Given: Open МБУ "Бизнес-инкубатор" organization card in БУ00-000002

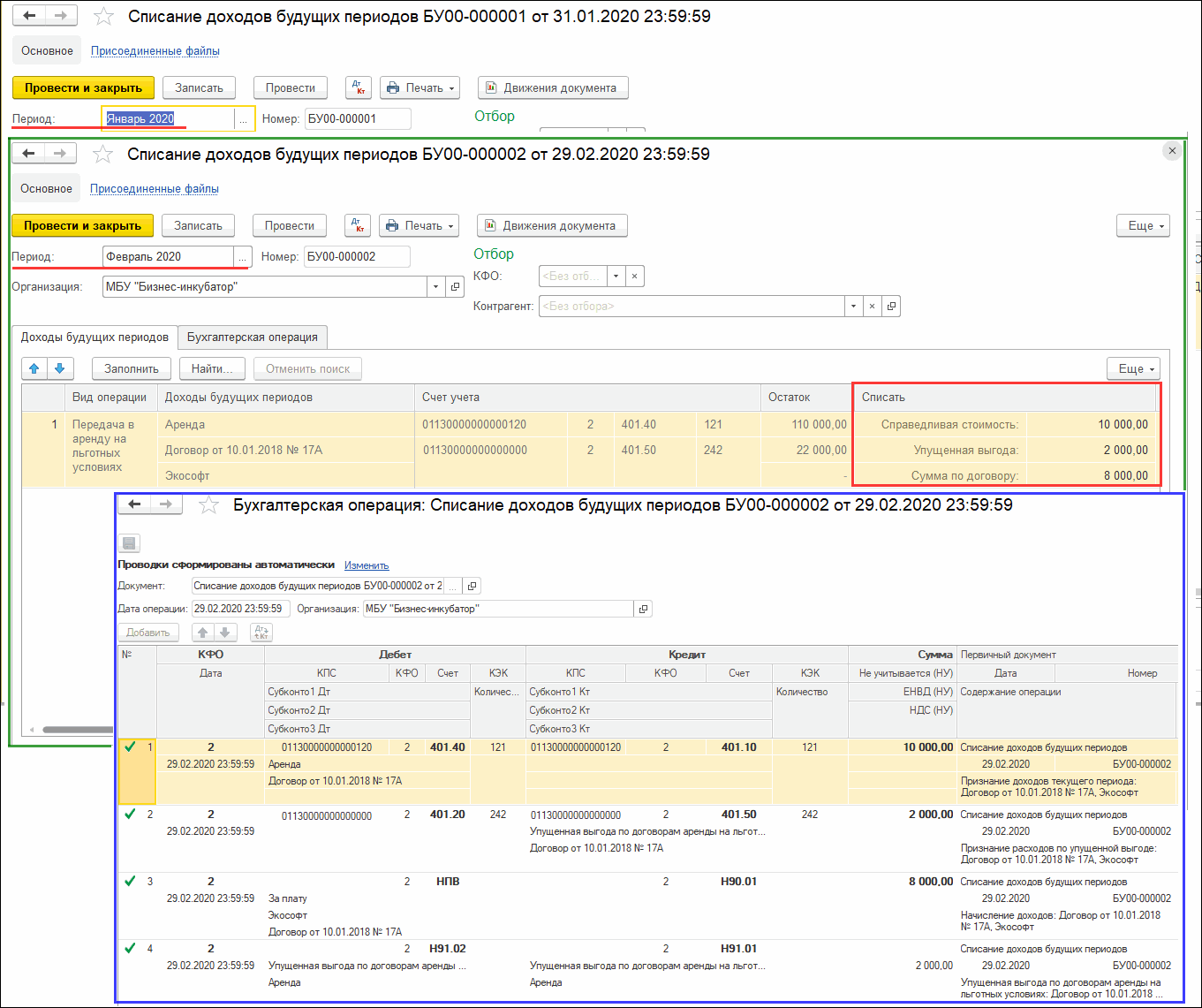Looking at the screenshot, I should point(456,286).
